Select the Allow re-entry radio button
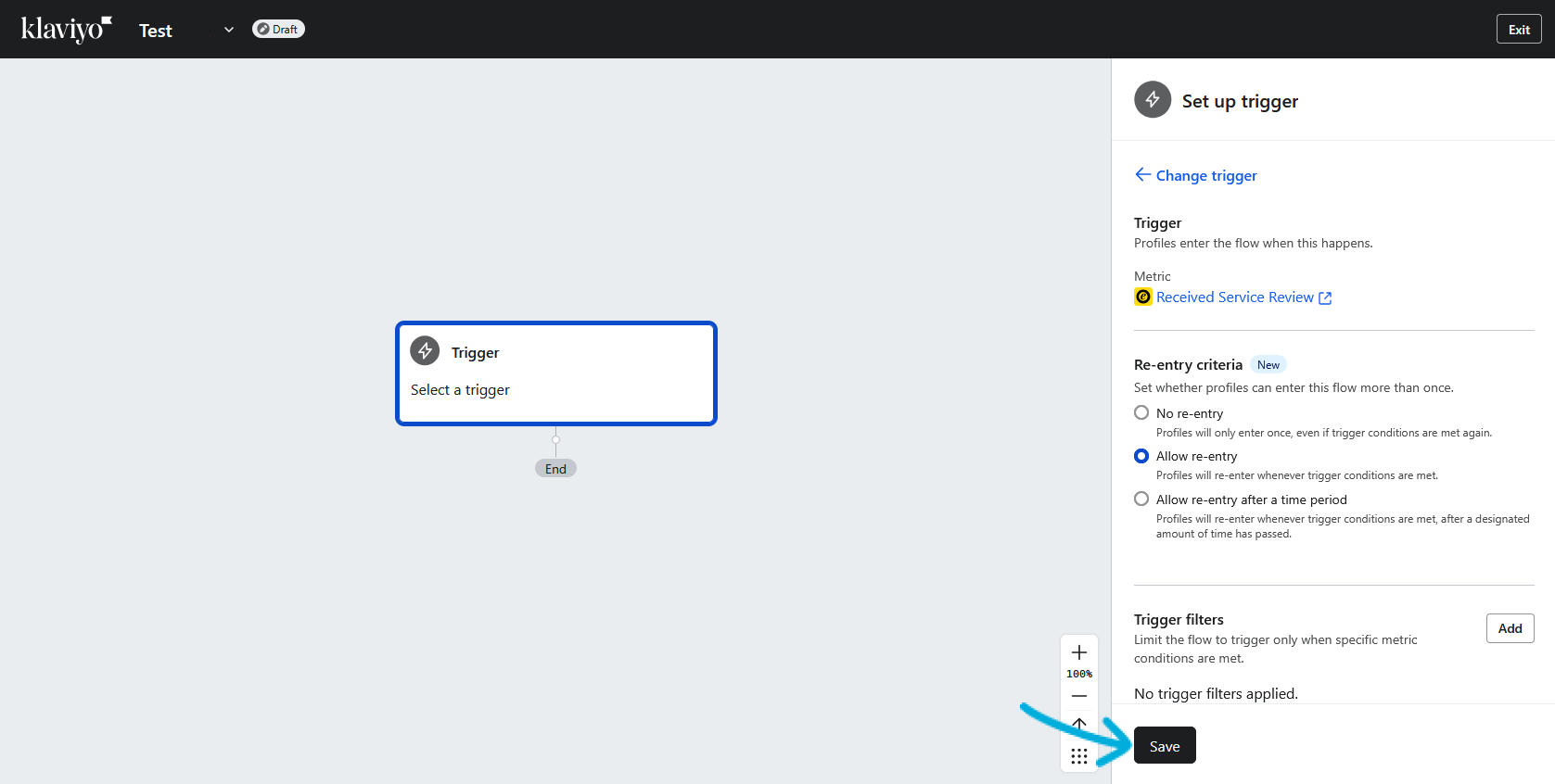Image resolution: width=1555 pixels, height=784 pixels. 1141,456
